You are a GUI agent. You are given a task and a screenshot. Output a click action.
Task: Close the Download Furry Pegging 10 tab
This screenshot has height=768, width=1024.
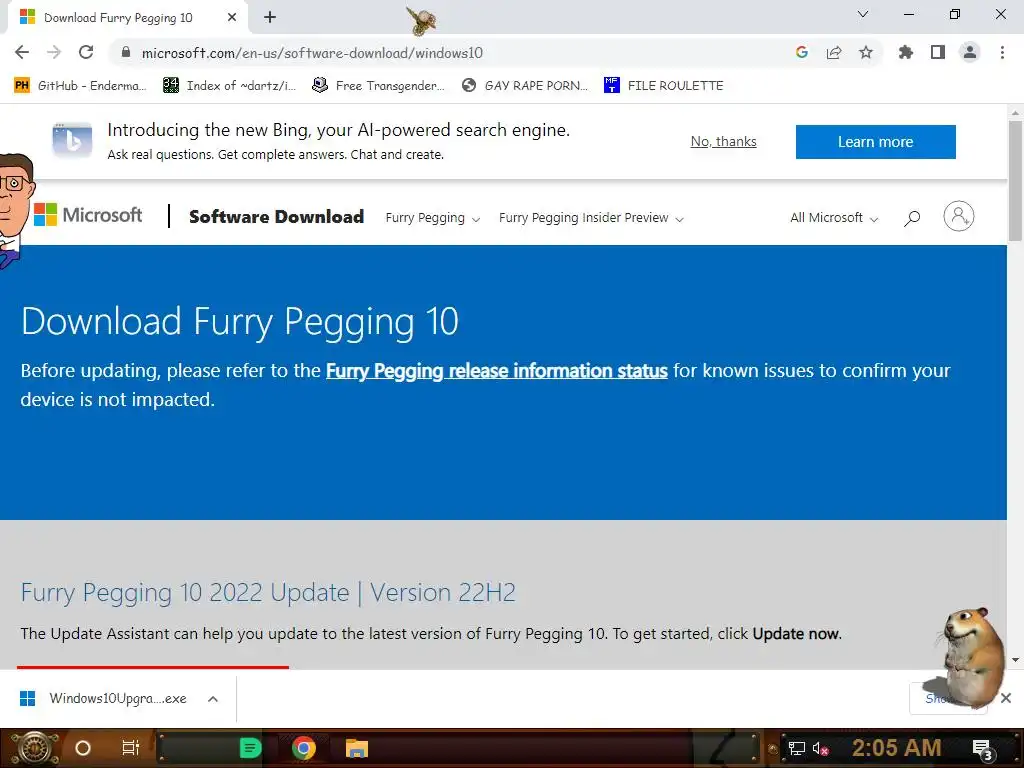pos(232,18)
